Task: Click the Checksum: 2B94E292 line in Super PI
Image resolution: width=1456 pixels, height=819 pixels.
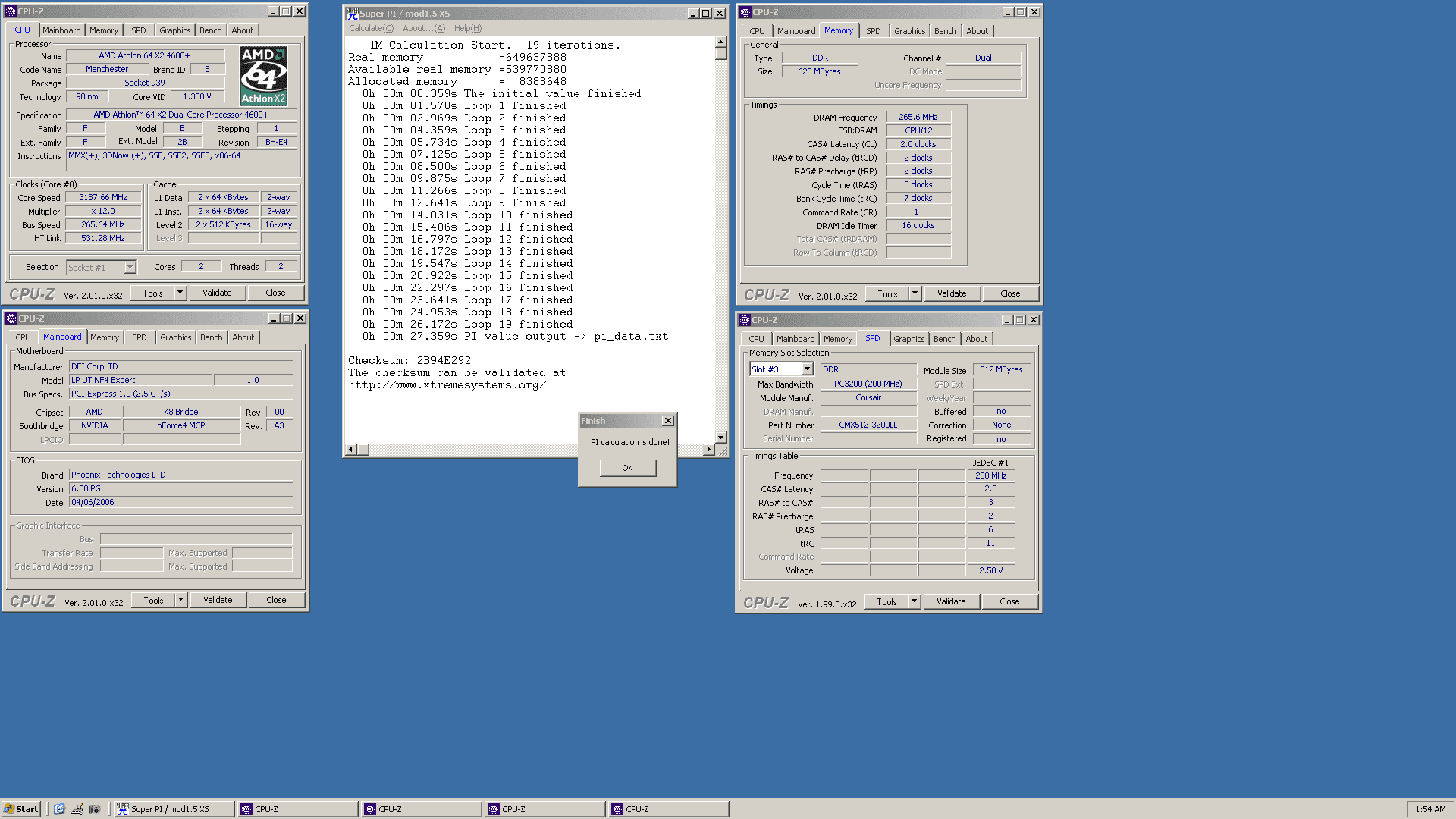Action: pos(409,360)
